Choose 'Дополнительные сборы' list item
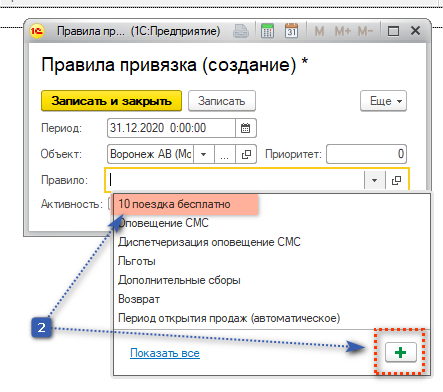This screenshot has width=443, height=392. pyautogui.click(x=179, y=280)
